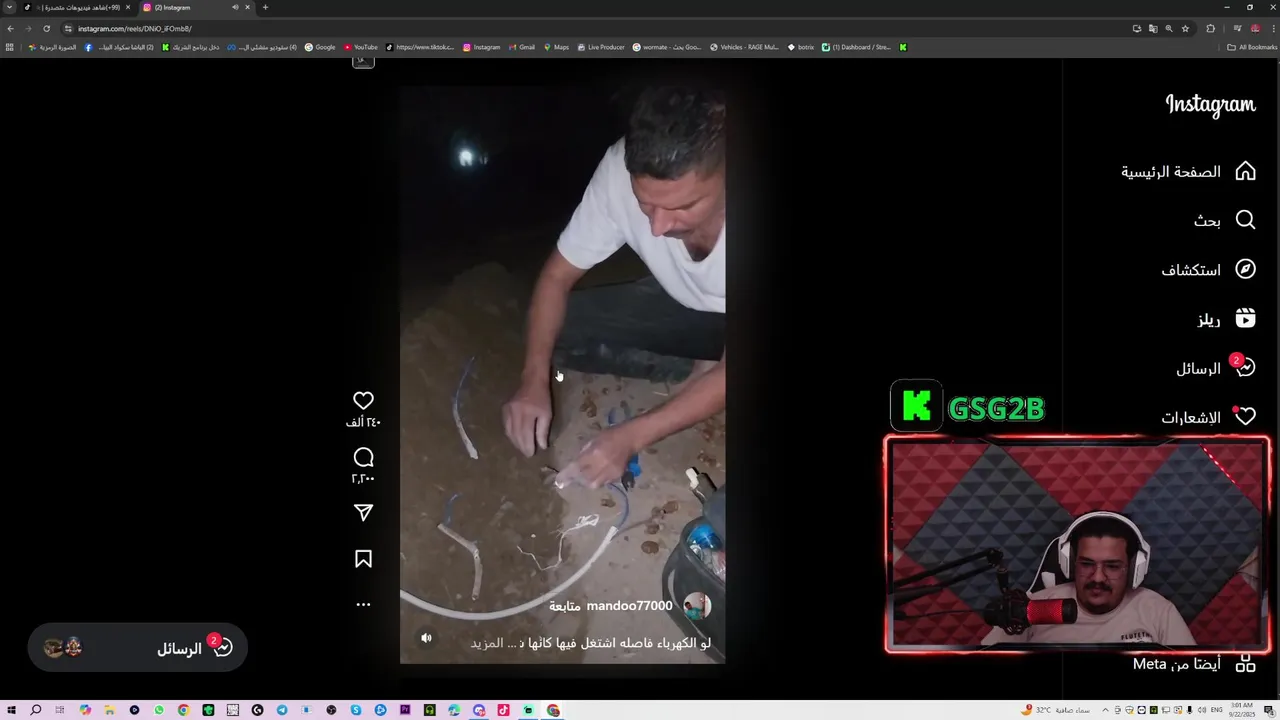Open الإشعارات notifications in sidebar
This screenshot has height=720, width=1280.
click(1208, 417)
